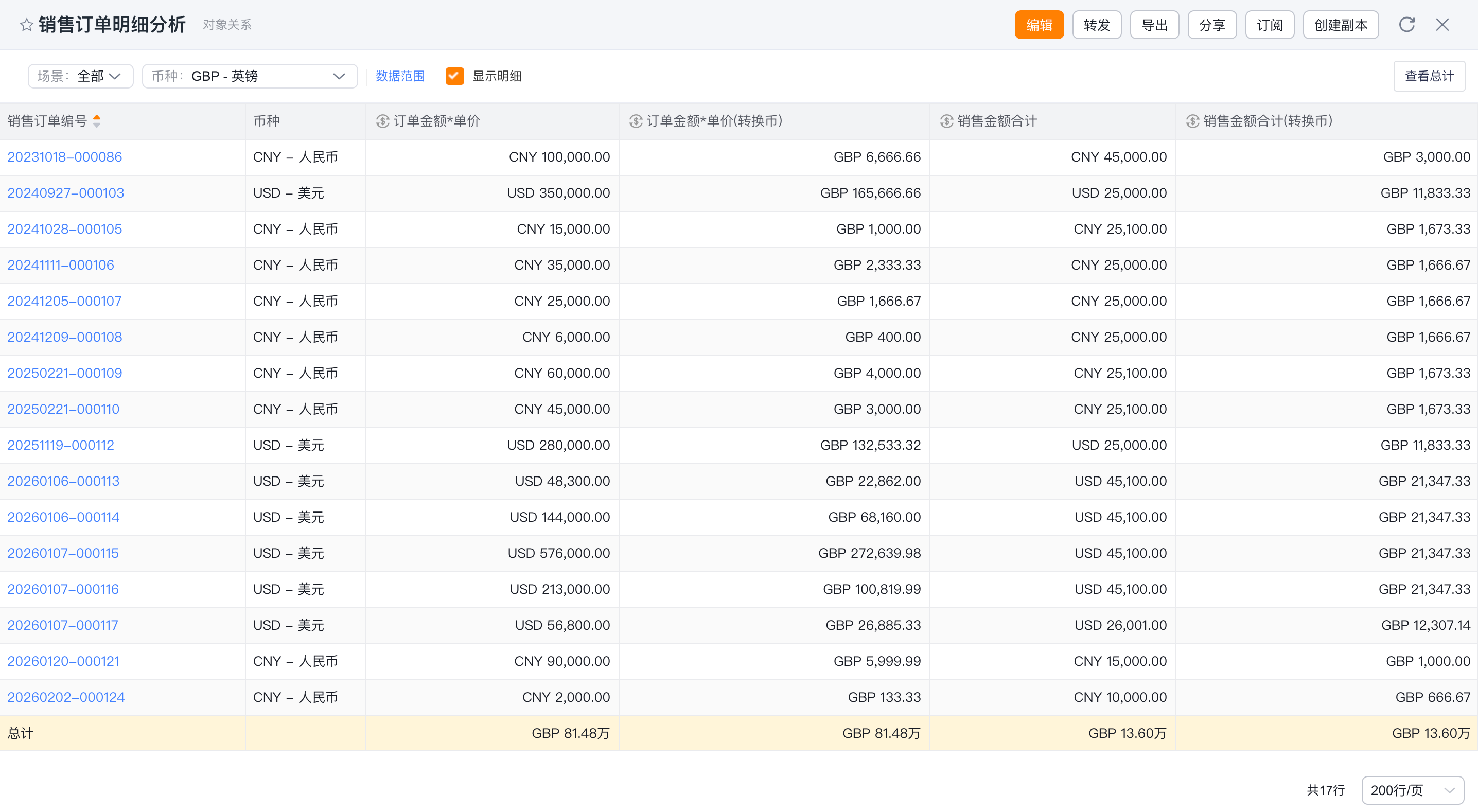Click currency icon beside 订单金额*单价 header
Image resolution: width=1478 pixels, height=812 pixels.
383,121
